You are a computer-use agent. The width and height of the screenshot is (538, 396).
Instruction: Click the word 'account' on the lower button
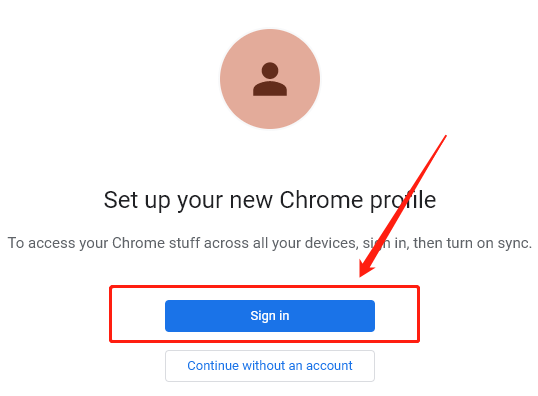pos(329,366)
